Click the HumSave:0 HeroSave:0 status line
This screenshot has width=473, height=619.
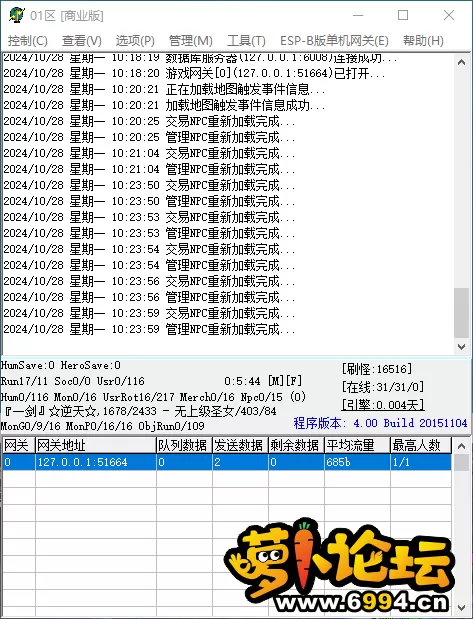(61, 365)
